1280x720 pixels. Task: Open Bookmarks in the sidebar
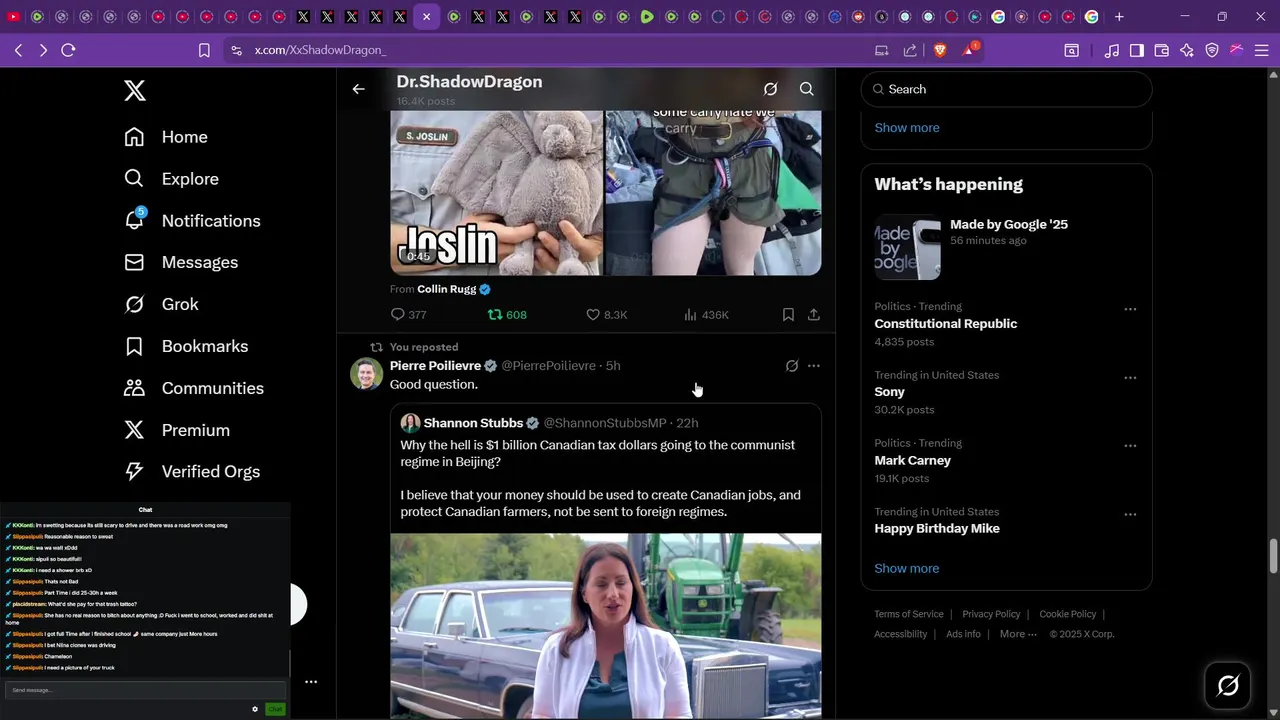pos(186,346)
